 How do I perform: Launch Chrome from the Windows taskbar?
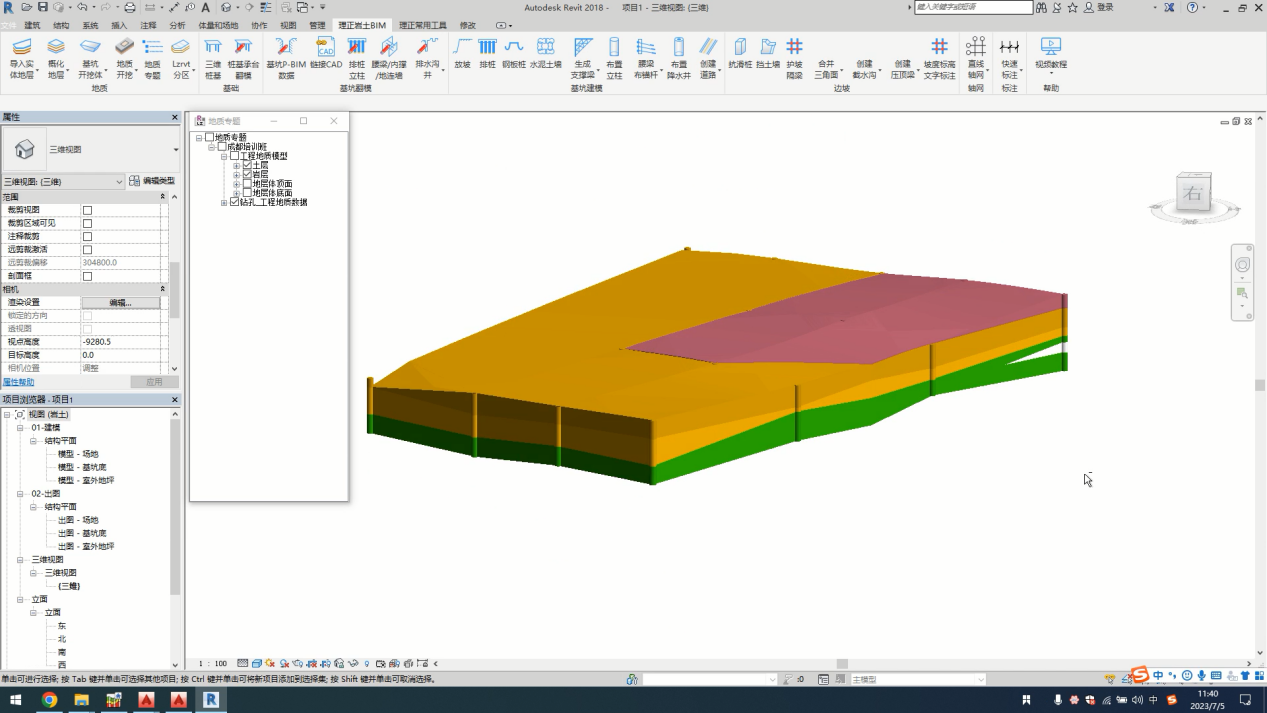pyautogui.click(x=49, y=700)
